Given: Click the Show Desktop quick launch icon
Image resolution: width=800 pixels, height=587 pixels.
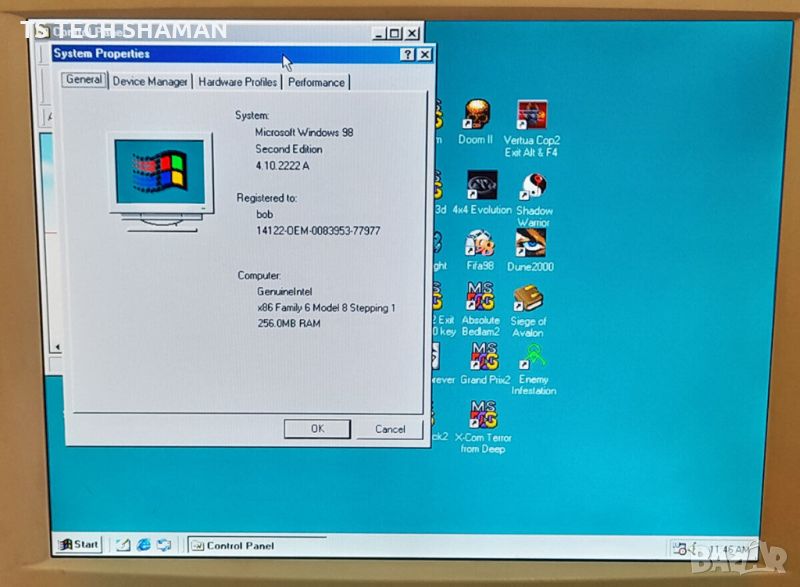Looking at the screenshot, I should point(123,545).
